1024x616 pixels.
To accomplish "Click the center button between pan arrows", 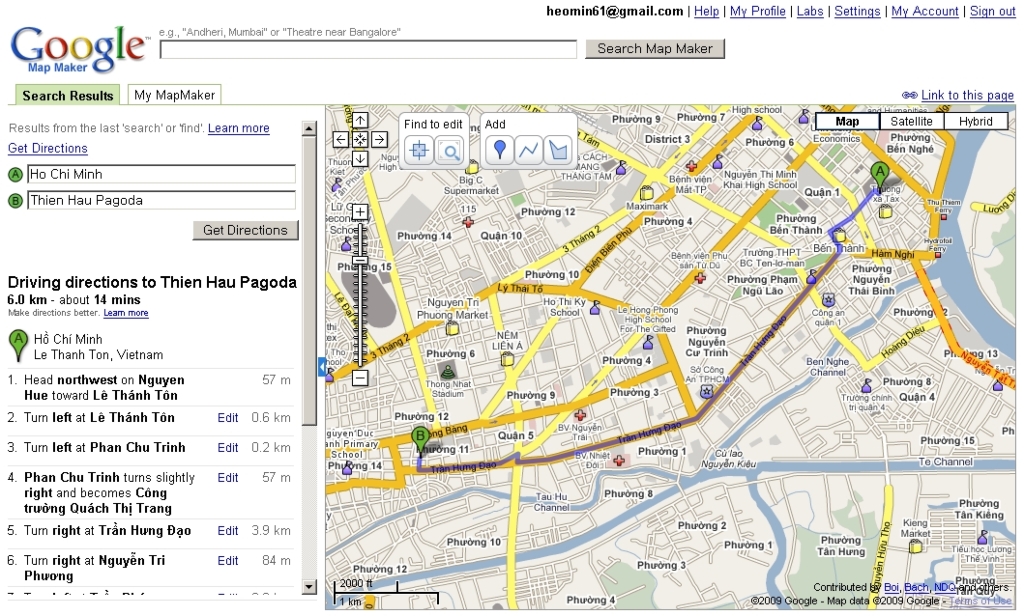I will 360,139.
